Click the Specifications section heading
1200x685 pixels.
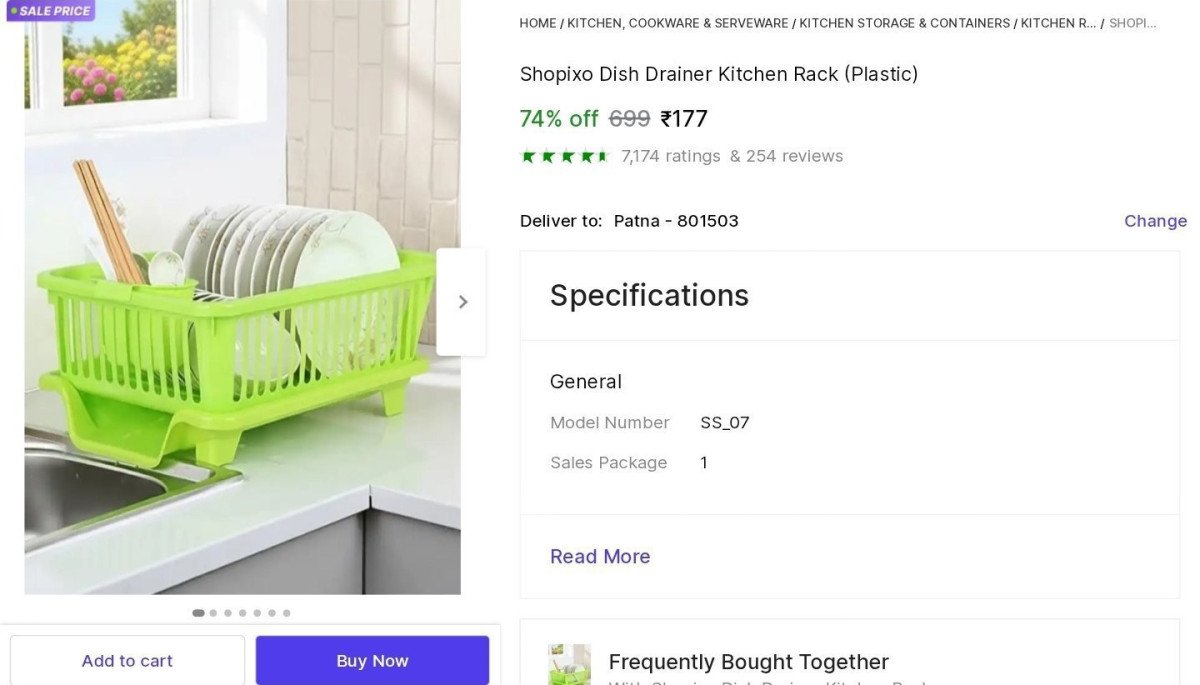[x=649, y=296]
